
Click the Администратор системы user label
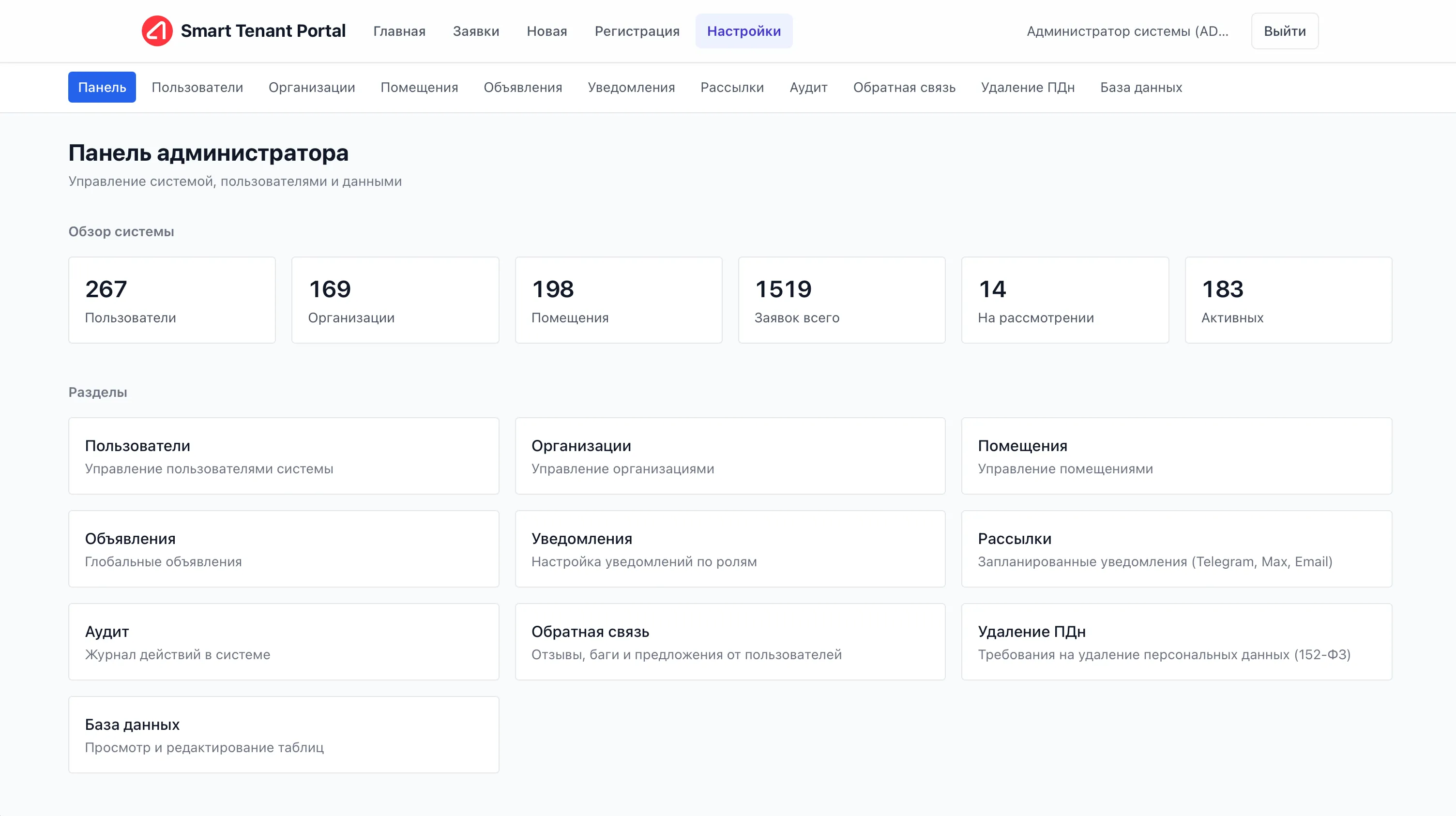(x=1128, y=31)
